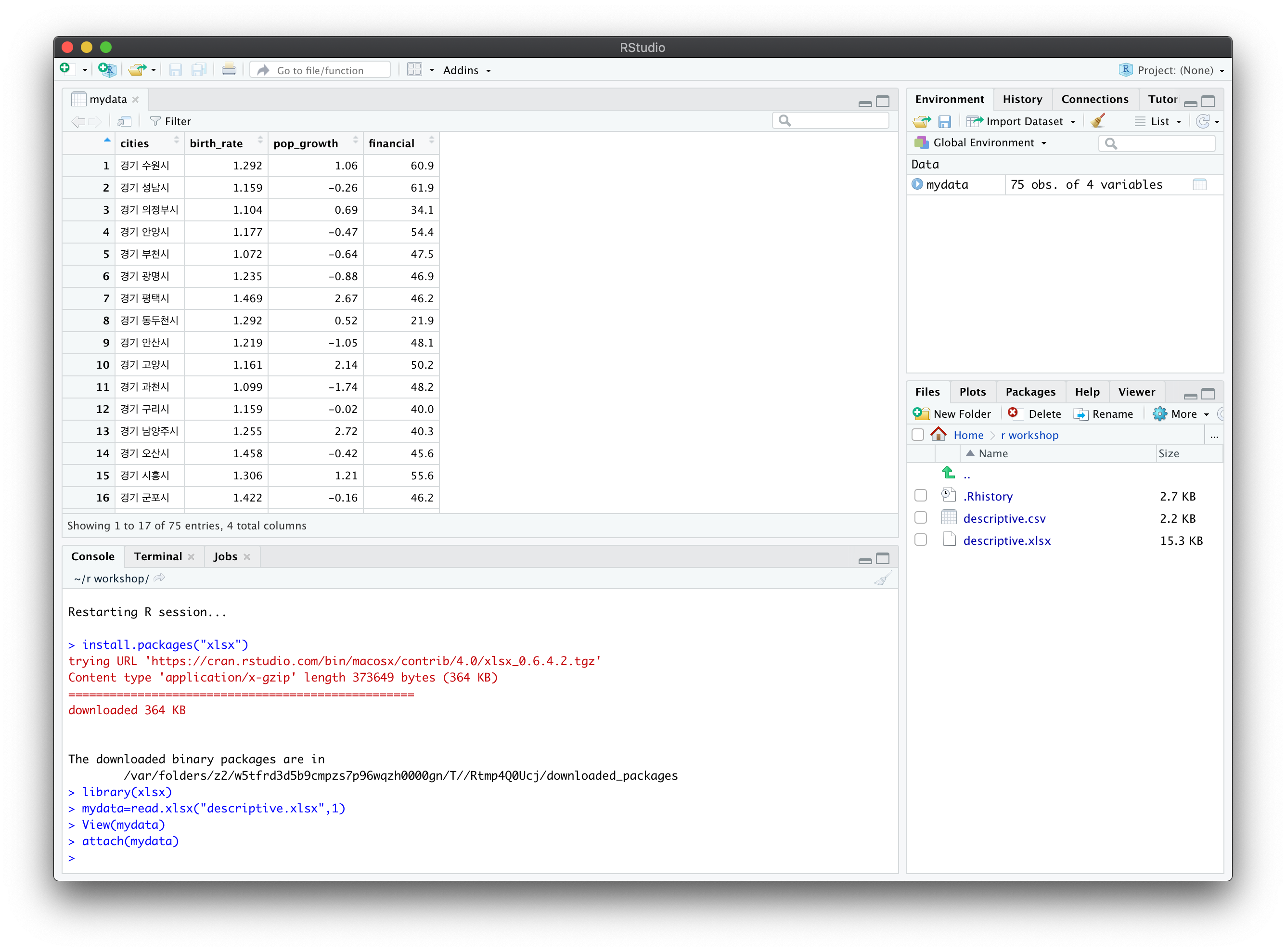The image size is (1286, 952).
Task: Open the workspace panes dropdown arrow
Action: (432, 70)
